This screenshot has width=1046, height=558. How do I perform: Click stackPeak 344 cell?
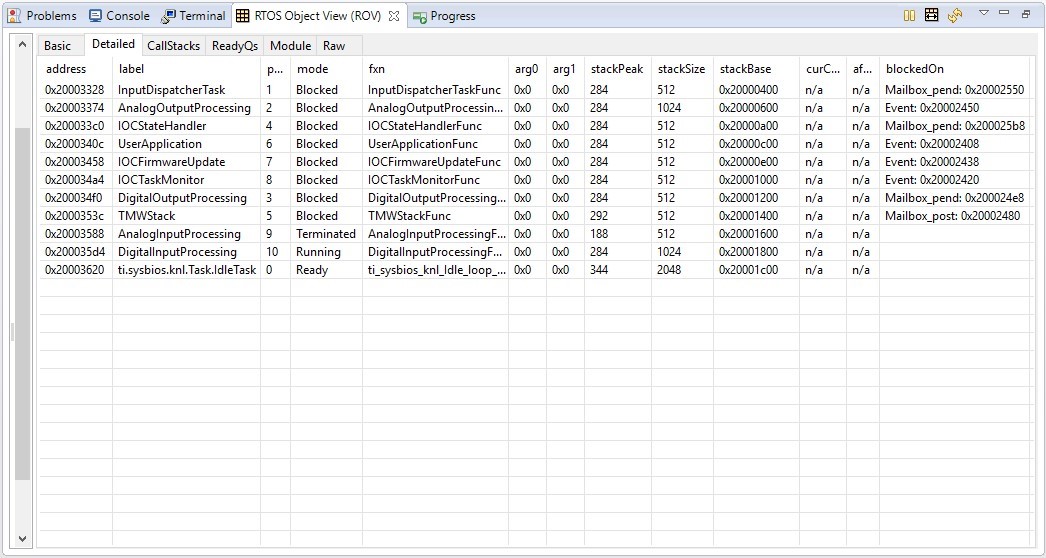tap(618, 270)
